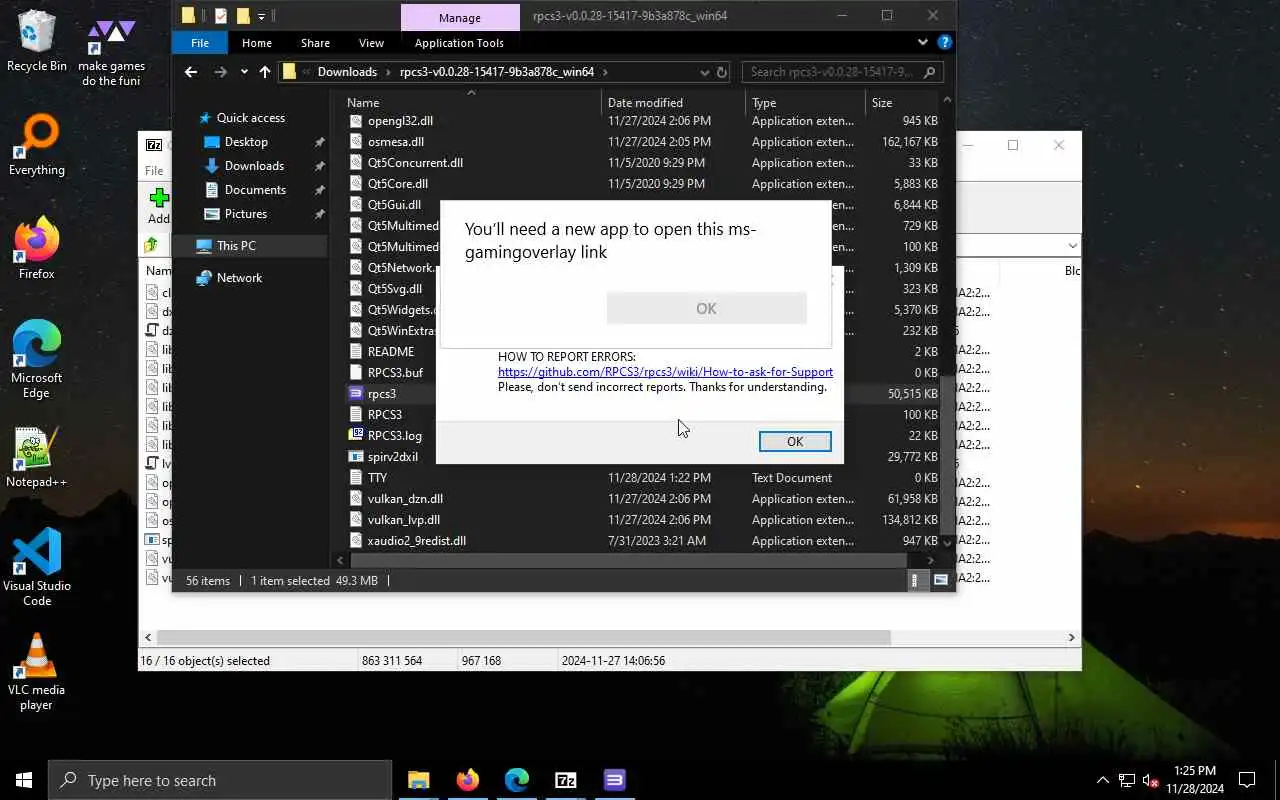Viewport: 1280px width, 800px height.
Task: Open the Windows Start menu
Action: click(x=24, y=780)
